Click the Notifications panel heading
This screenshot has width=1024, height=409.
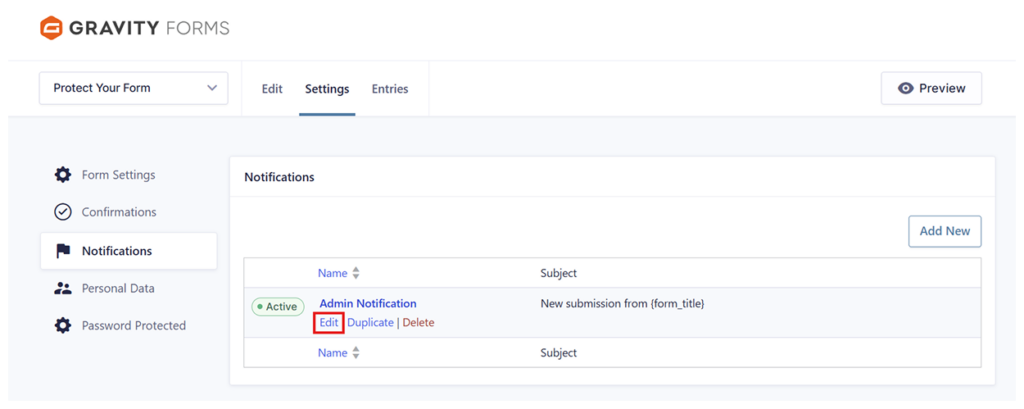pos(279,177)
